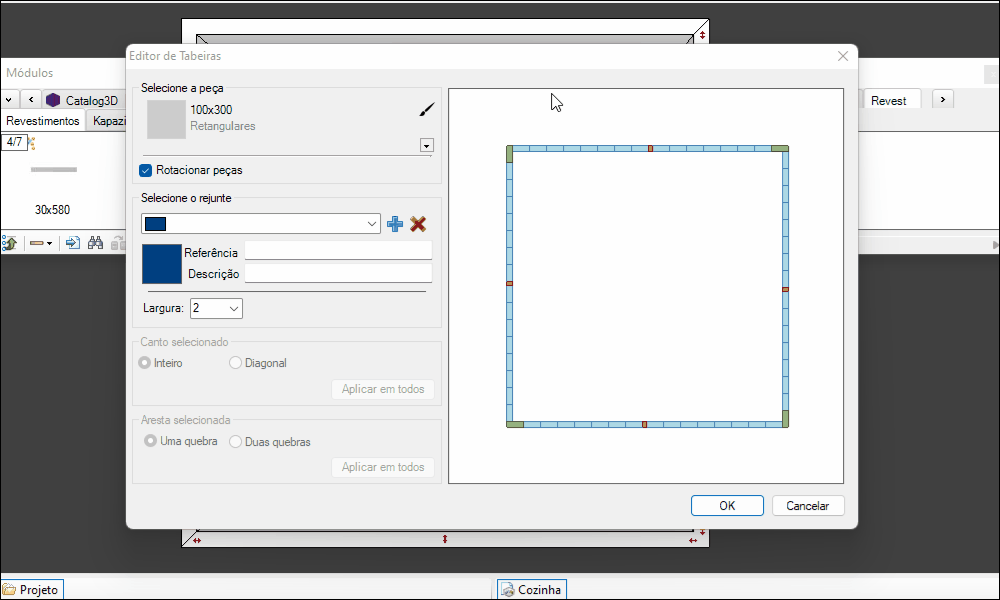Click the red horizontal arrows at canvas bottom-right
Viewport: 1000px width, 600px height.
[x=693, y=541]
